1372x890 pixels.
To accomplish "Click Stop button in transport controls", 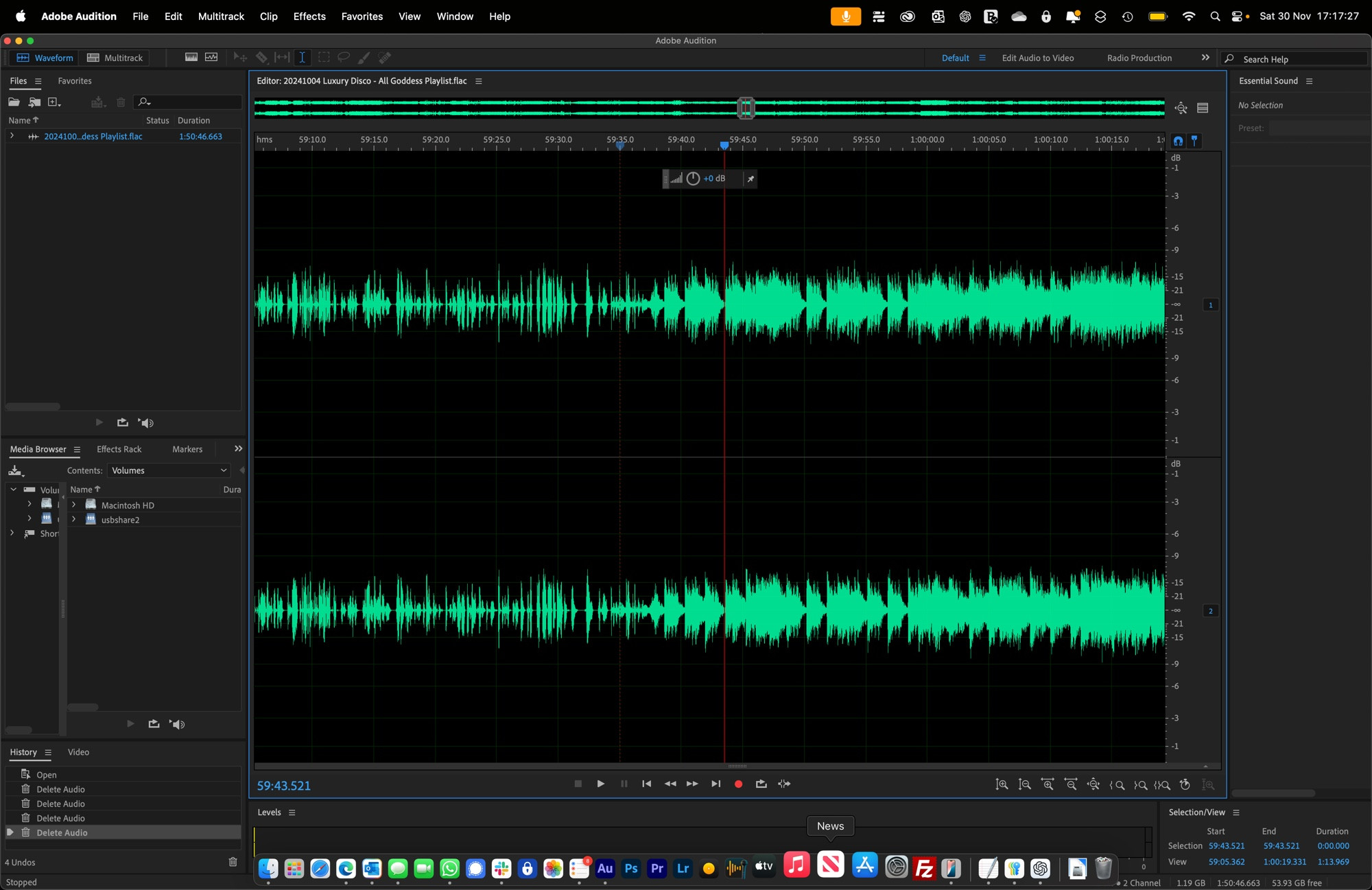I will (x=578, y=784).
